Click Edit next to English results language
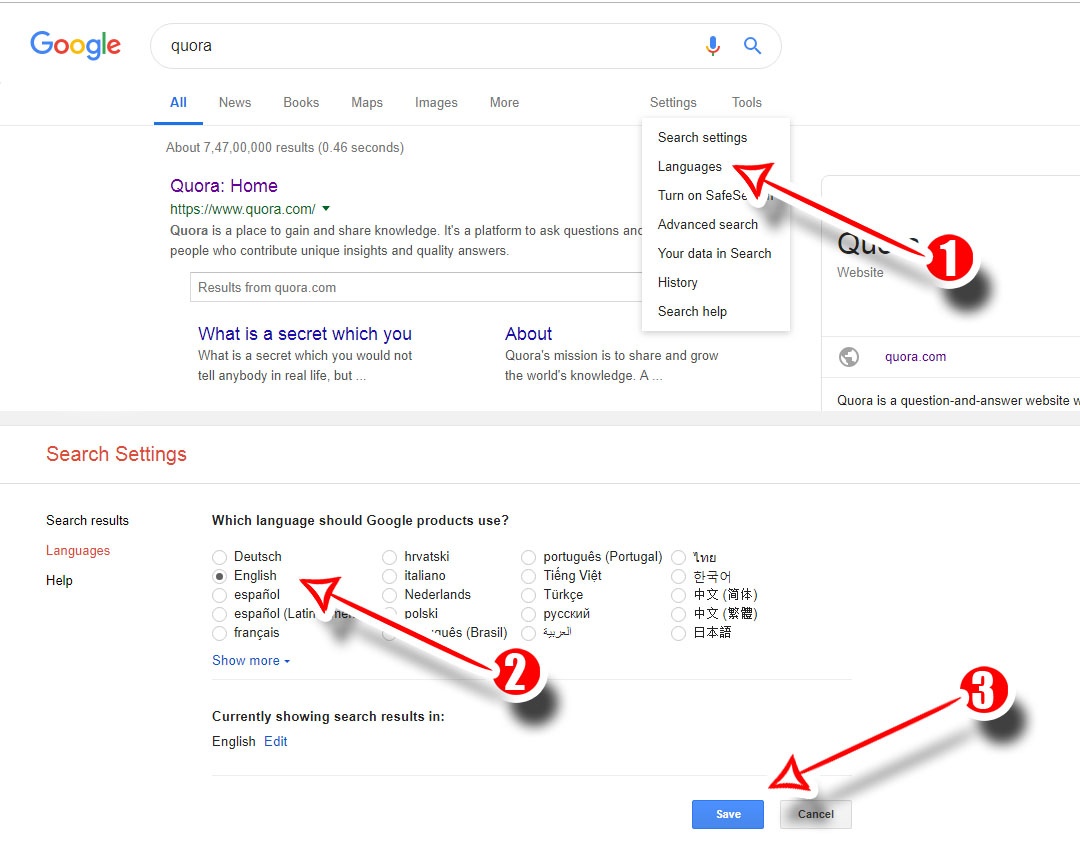 click(x=276, y=742)
